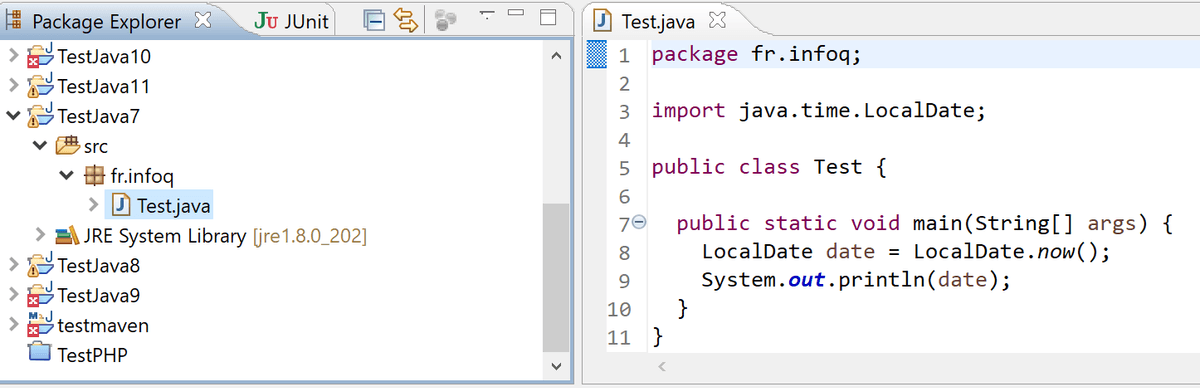This screenshot has width=1200, height=388.
Task: Collapse the TestJava7 project
Action: click(13, 116)
